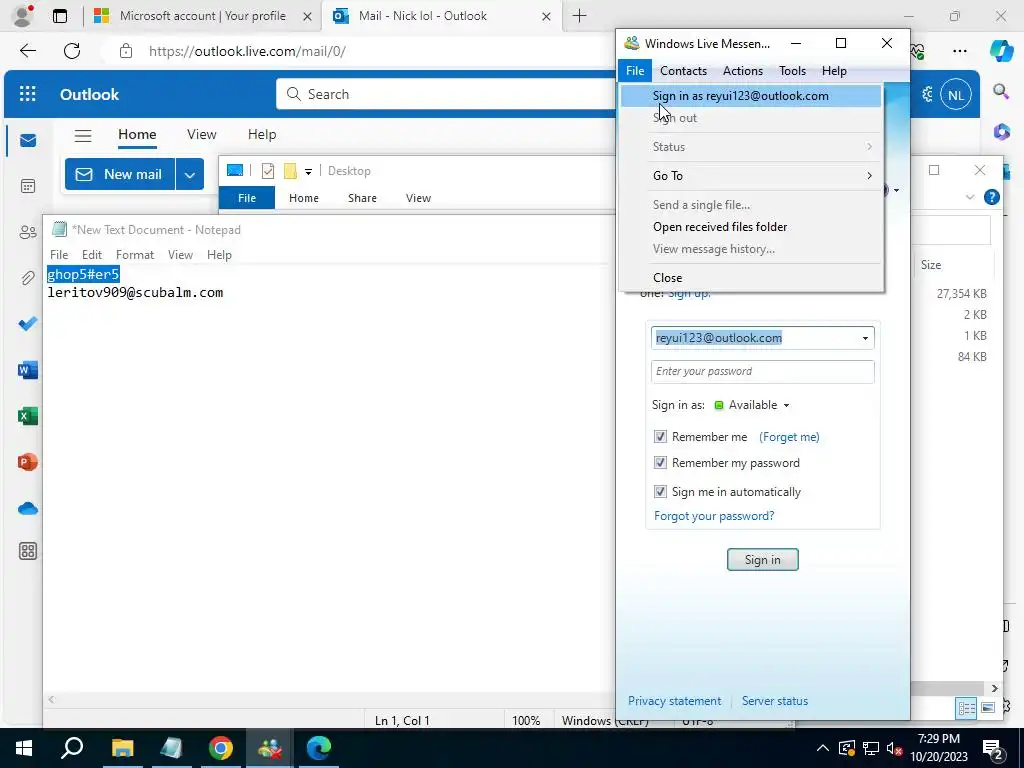The height and width of the screenshot is (768, 1024).
Task: Expand the Explorer ribbon chevron
Action: [x=970, y=197]
